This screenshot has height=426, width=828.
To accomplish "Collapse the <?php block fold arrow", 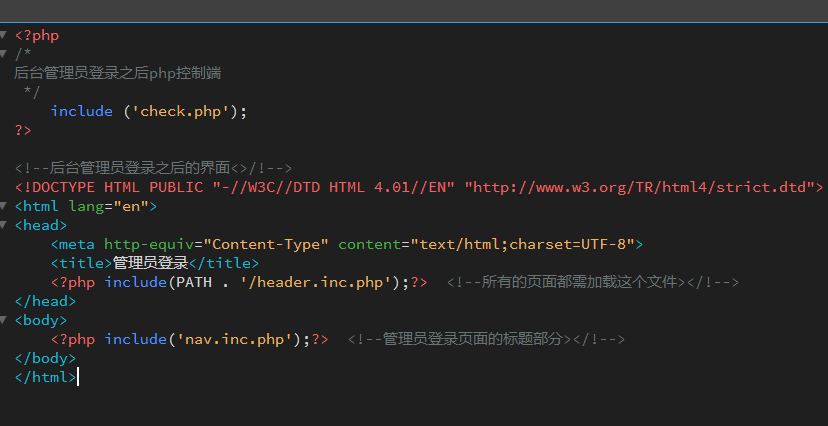I will tap(3, 35).
